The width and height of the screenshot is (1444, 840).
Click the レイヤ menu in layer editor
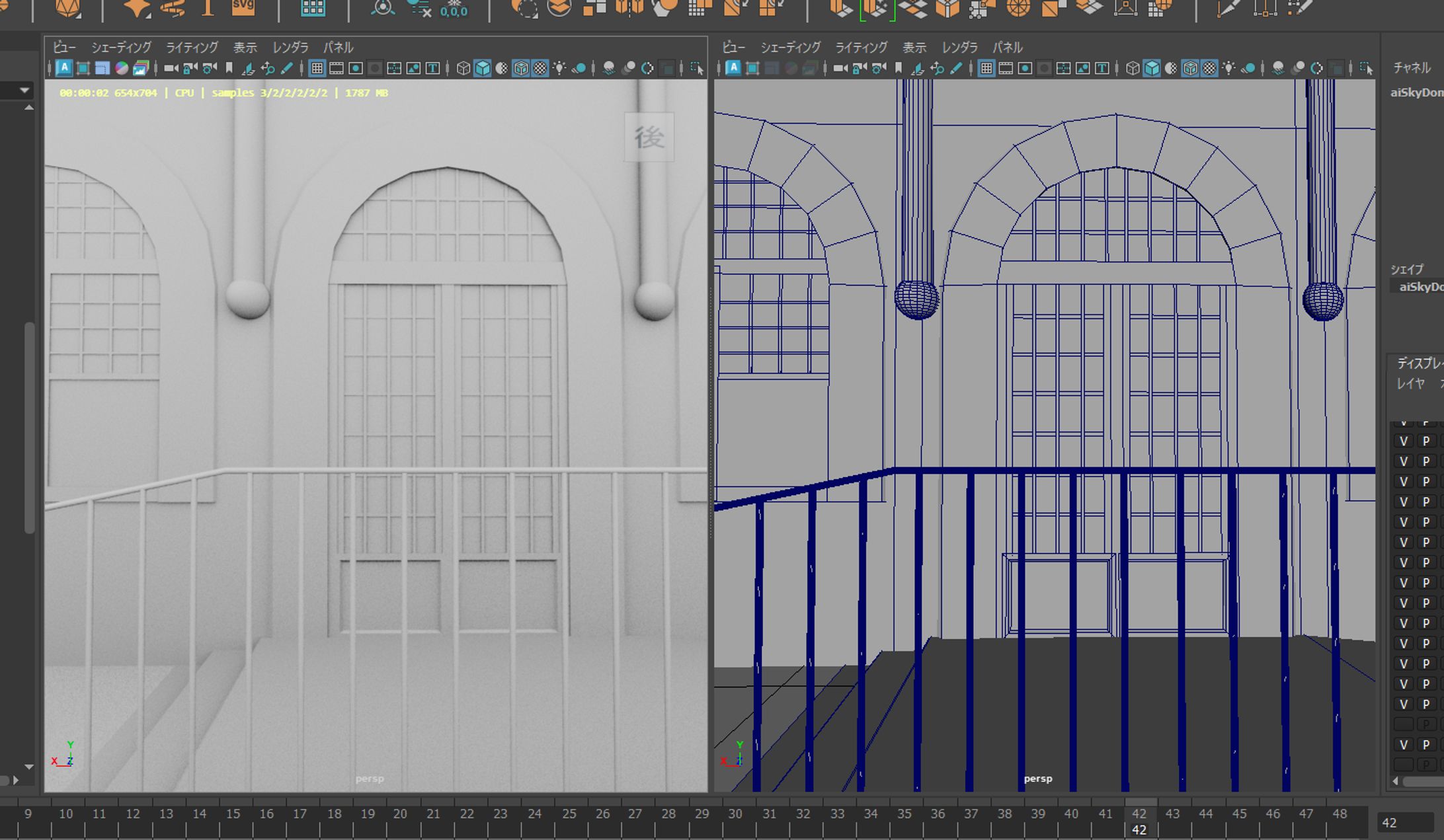point(1410,384)
